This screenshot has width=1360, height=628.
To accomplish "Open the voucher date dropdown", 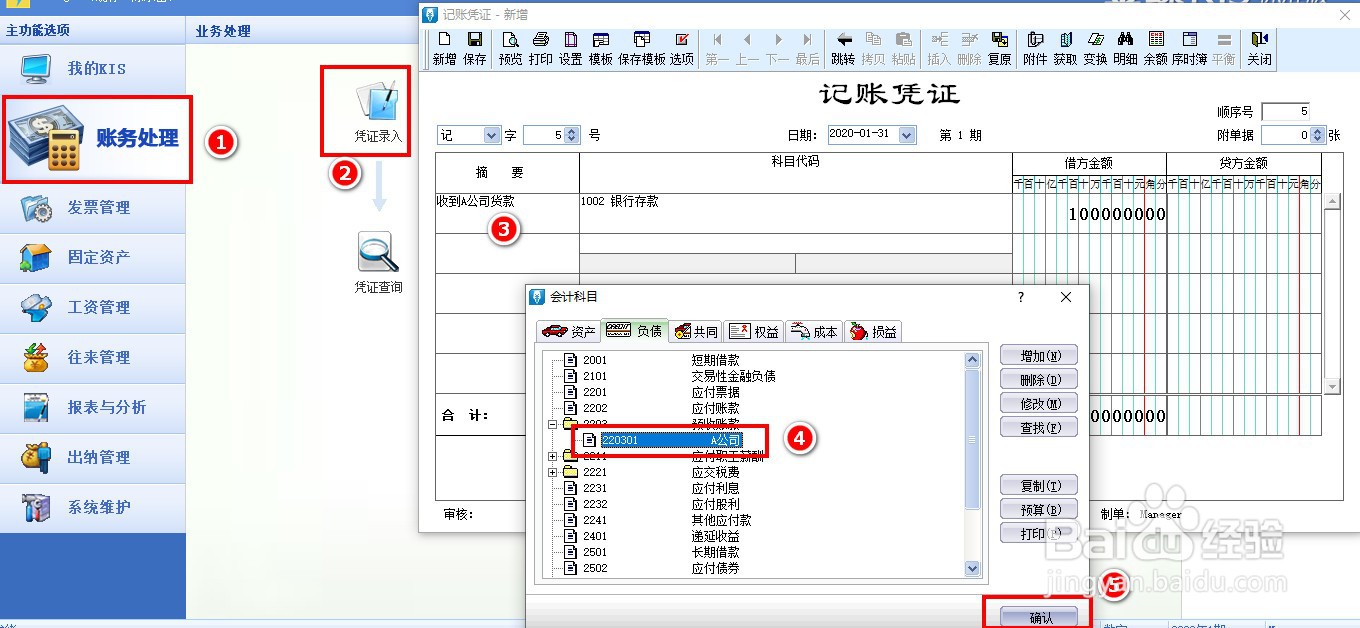I will 906,133.
